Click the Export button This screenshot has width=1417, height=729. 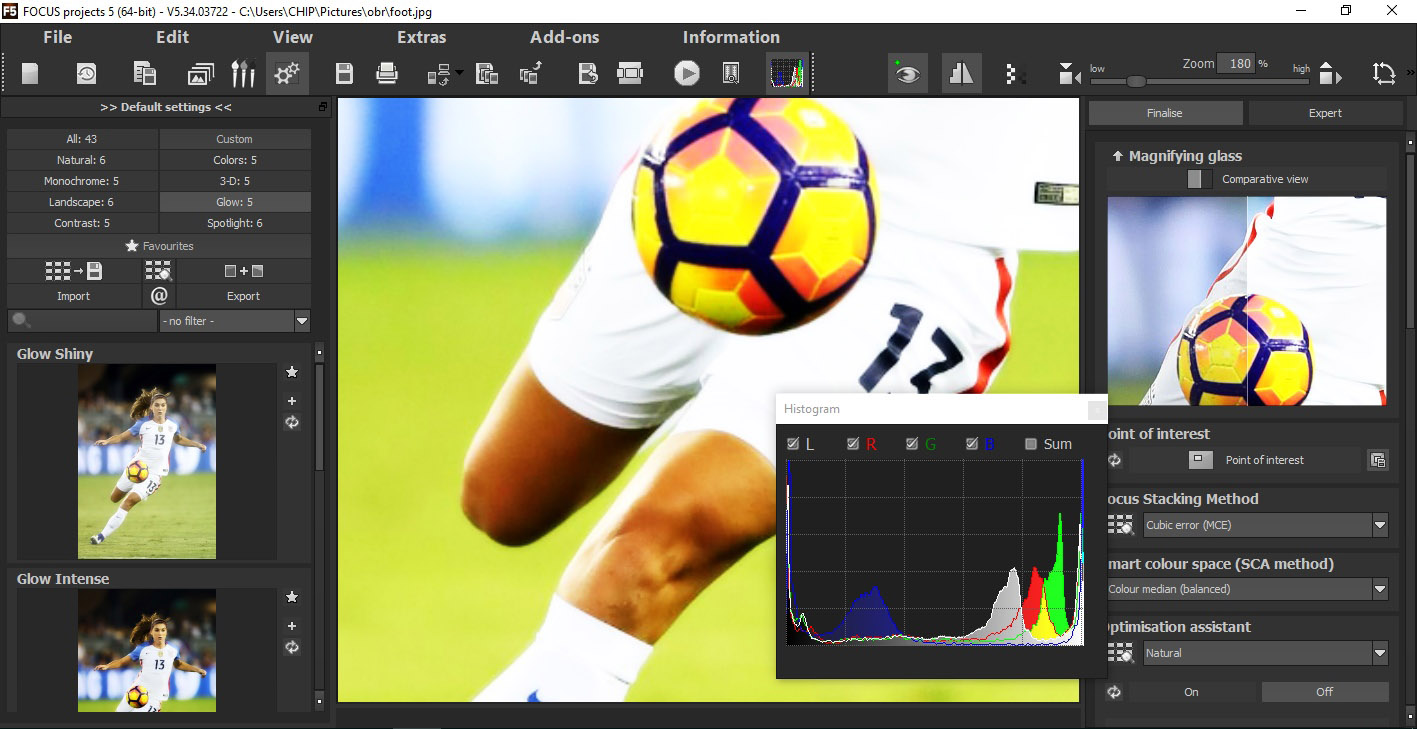(243, 296)
